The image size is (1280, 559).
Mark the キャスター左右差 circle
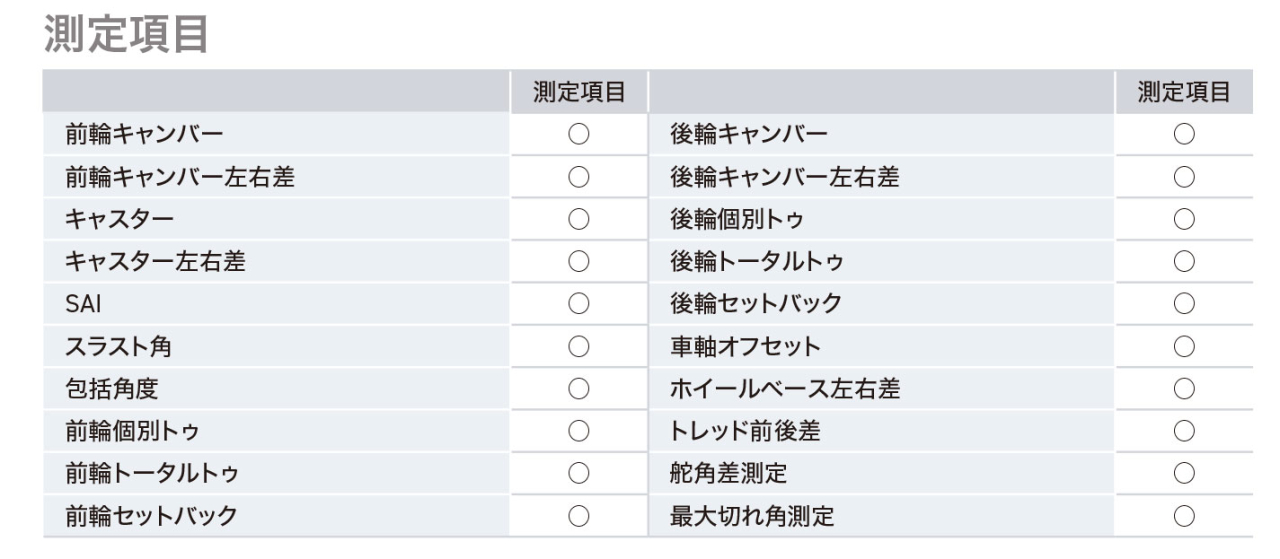point(579,262)
